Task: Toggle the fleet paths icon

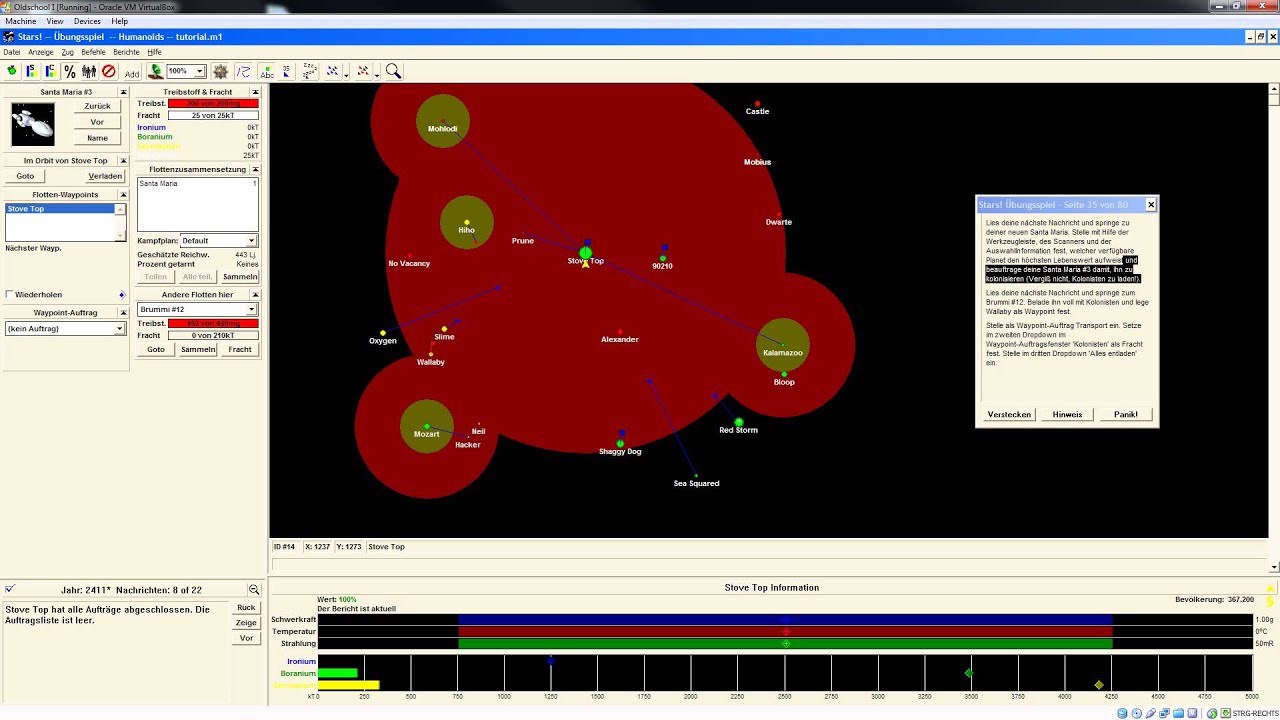Action: click(244, 71)
